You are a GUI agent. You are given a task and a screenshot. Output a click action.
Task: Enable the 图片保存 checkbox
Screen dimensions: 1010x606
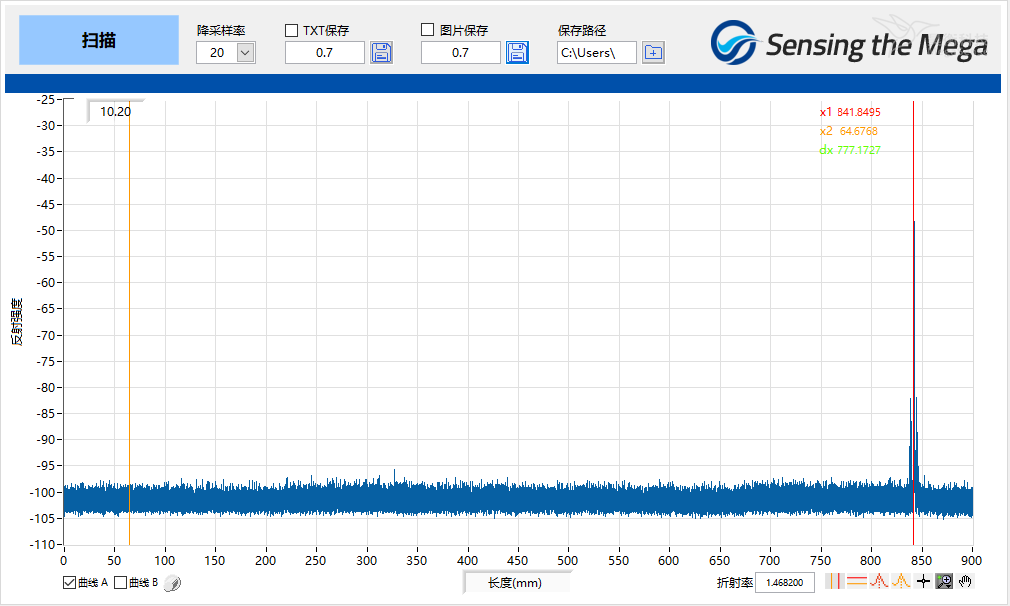coord(427,30)
